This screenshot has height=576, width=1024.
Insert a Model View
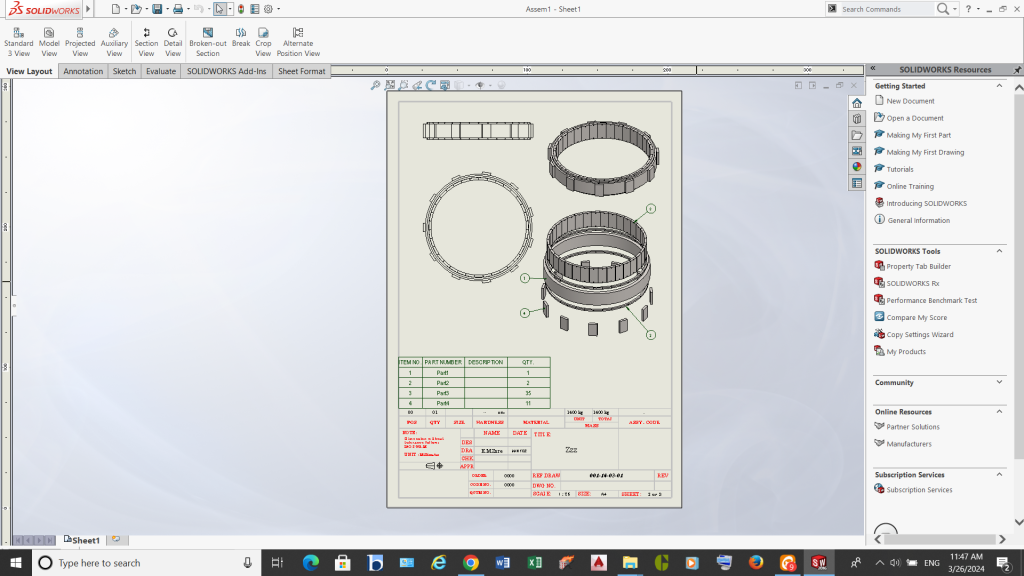(49, 41)
